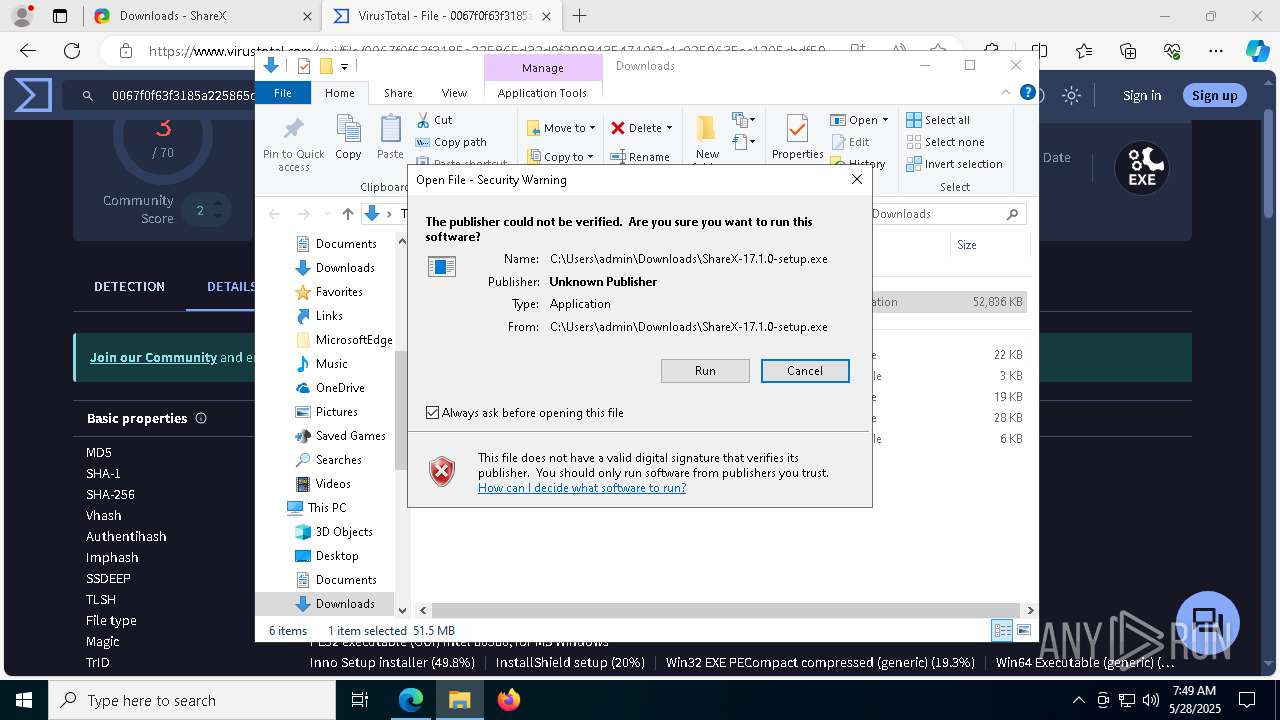
Task: Click the Sign up button on VirusTotal
Action: coord(1215,95)
